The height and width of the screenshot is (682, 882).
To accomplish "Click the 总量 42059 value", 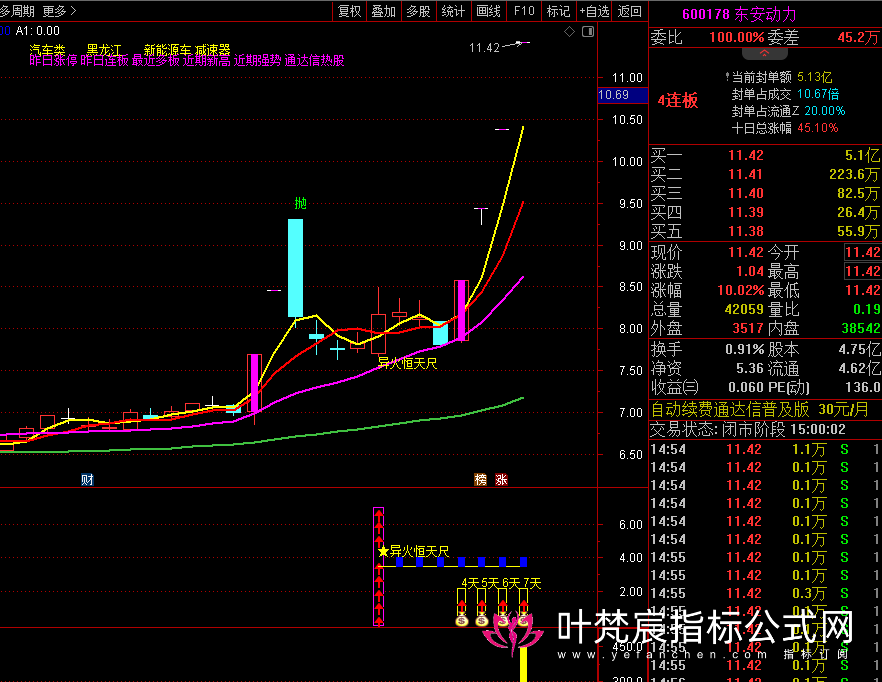I will 744,309.
